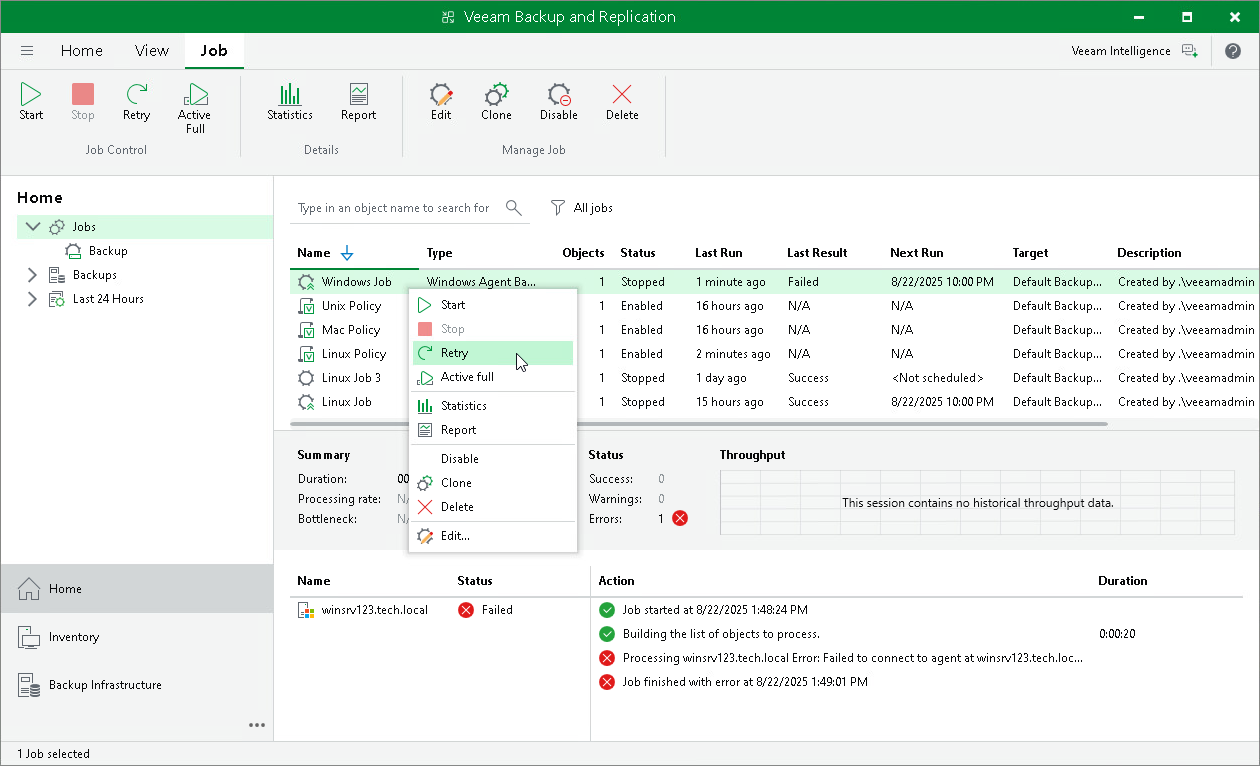Click the red Errors status icon
Screen dimensions: 1260x766
tap(680, 518)
